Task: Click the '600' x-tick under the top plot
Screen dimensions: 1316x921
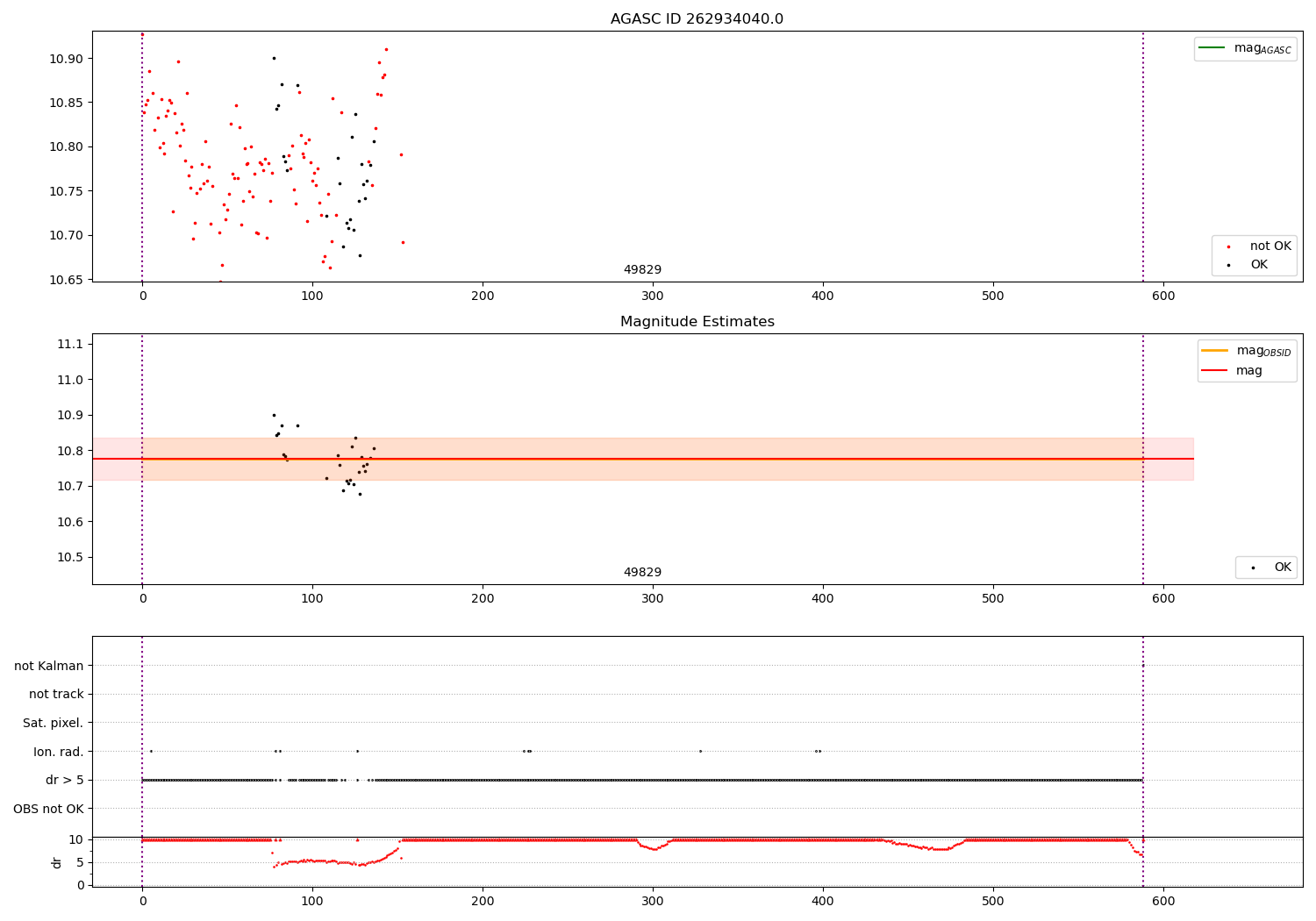Action: [1163, 296]
